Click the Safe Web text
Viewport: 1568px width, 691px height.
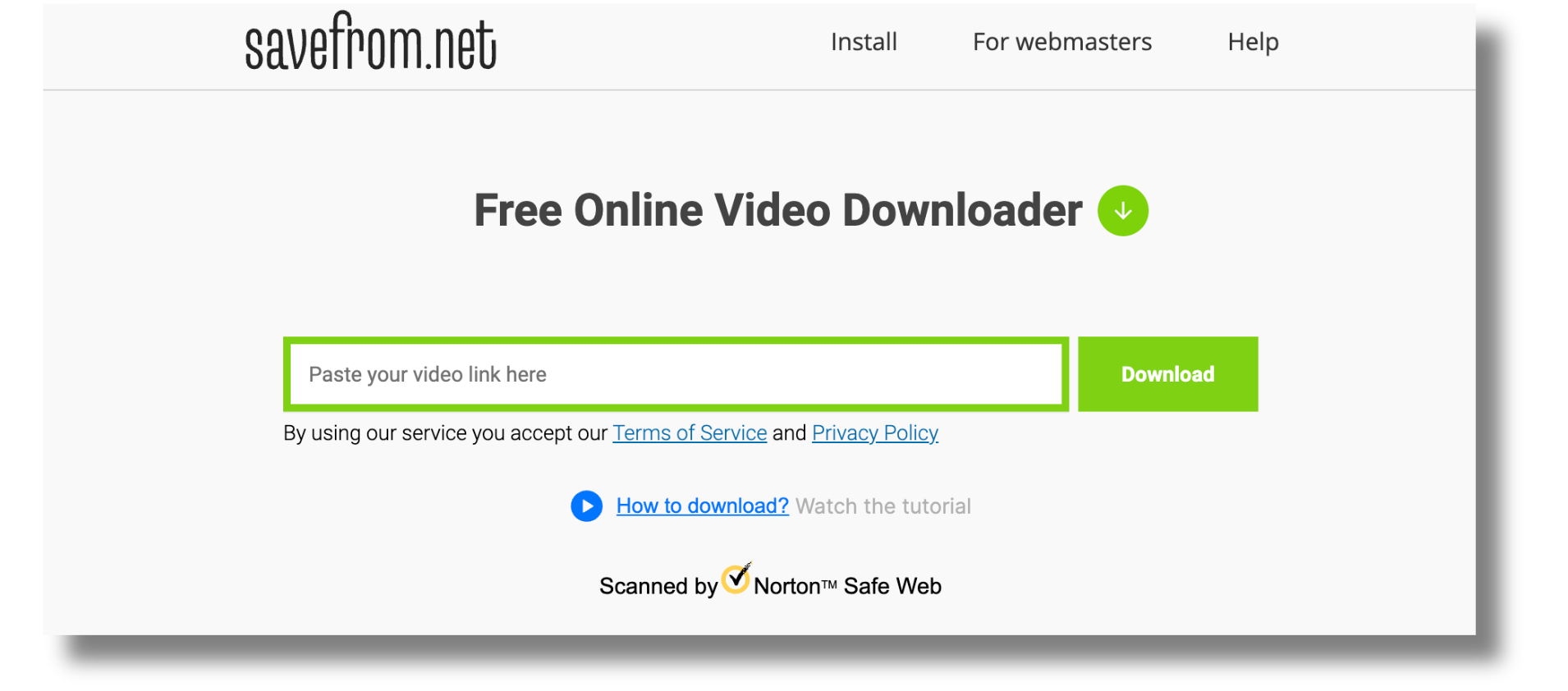(x=892, y=586)
